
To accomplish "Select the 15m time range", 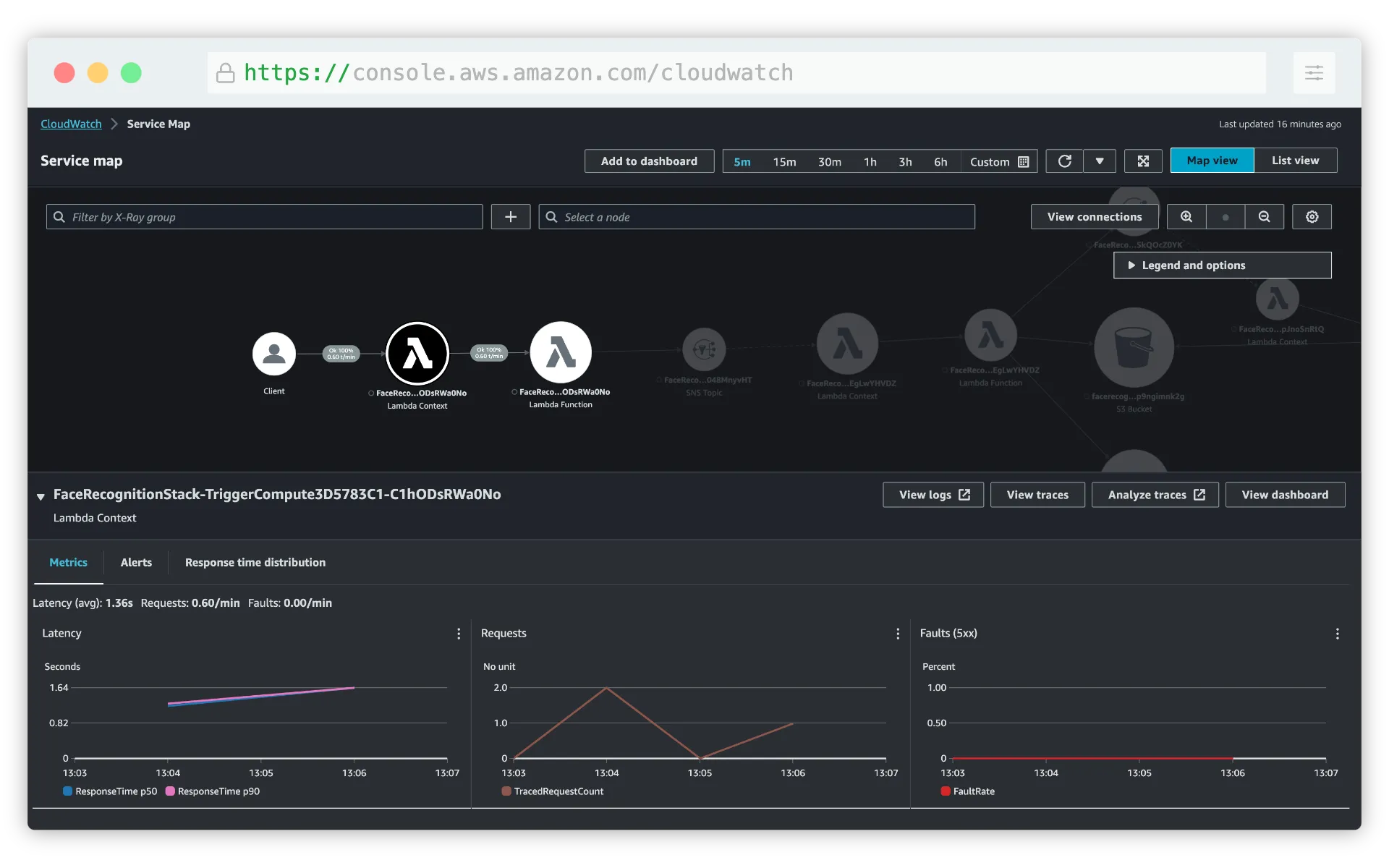I will (x=784, y=162).
